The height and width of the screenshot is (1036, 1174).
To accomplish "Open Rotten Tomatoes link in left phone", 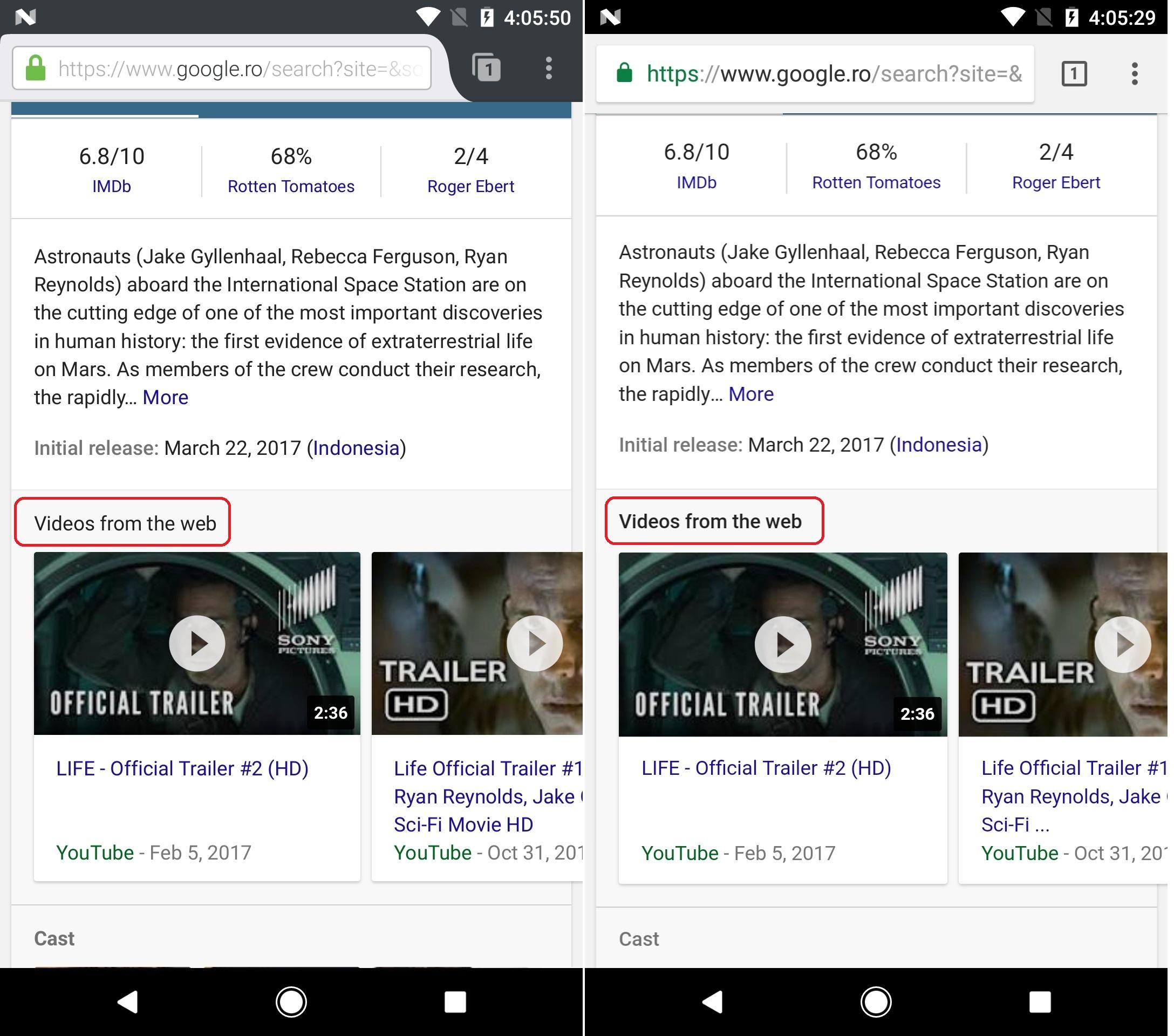I will pos(291,187).
